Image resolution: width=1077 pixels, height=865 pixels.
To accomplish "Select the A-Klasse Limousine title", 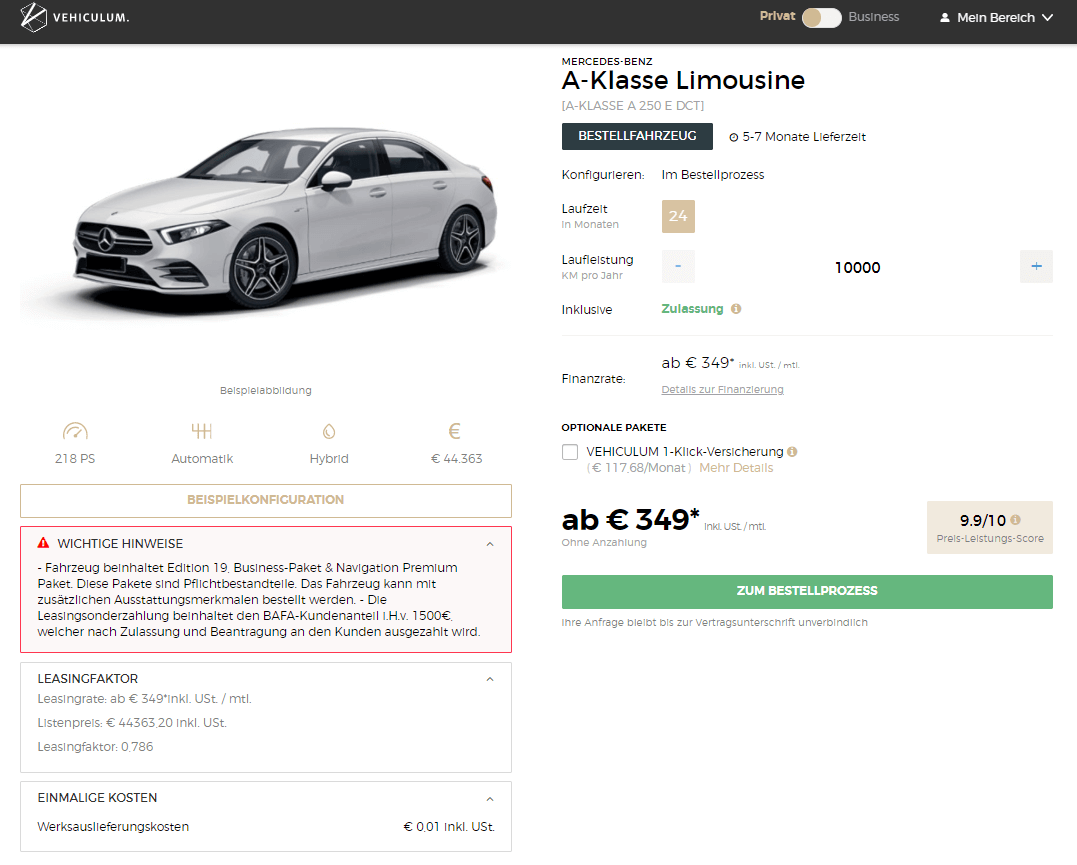I will tap(683, 80).
